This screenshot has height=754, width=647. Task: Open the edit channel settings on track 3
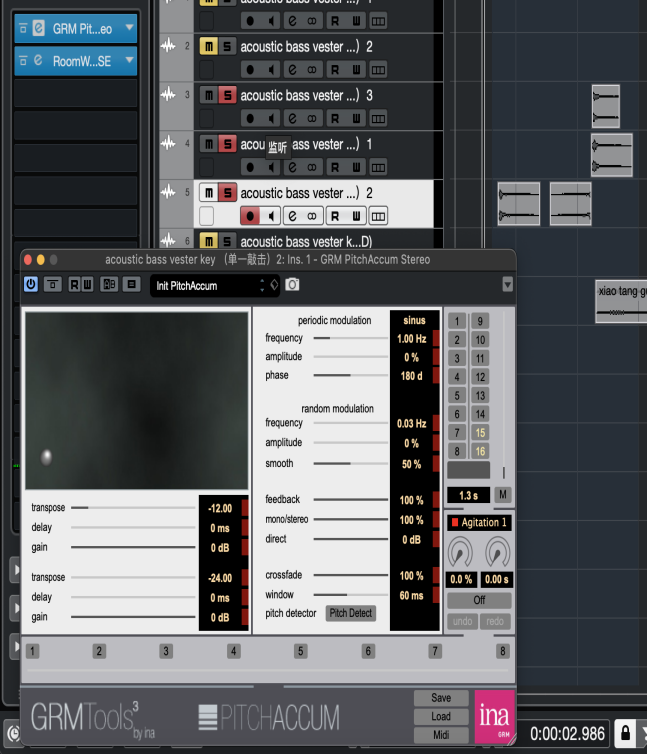(x=292, y=119)
